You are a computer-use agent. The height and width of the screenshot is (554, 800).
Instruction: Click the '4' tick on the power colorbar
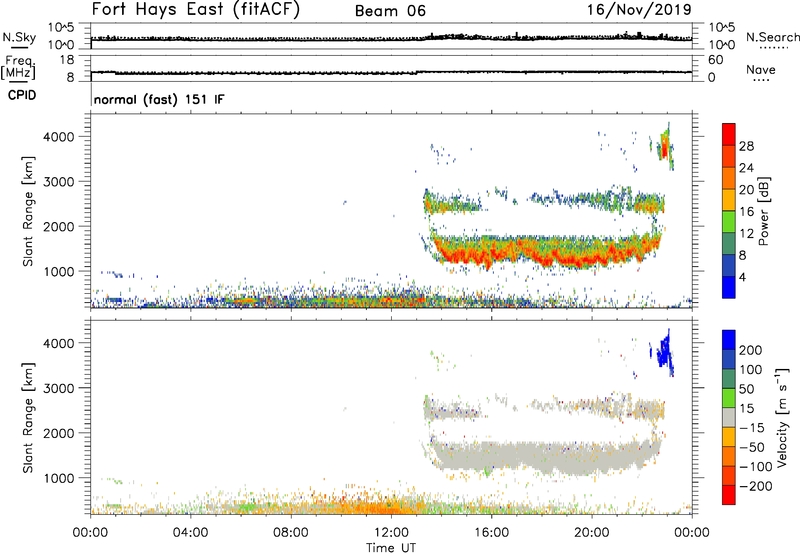tap(742, 277)
